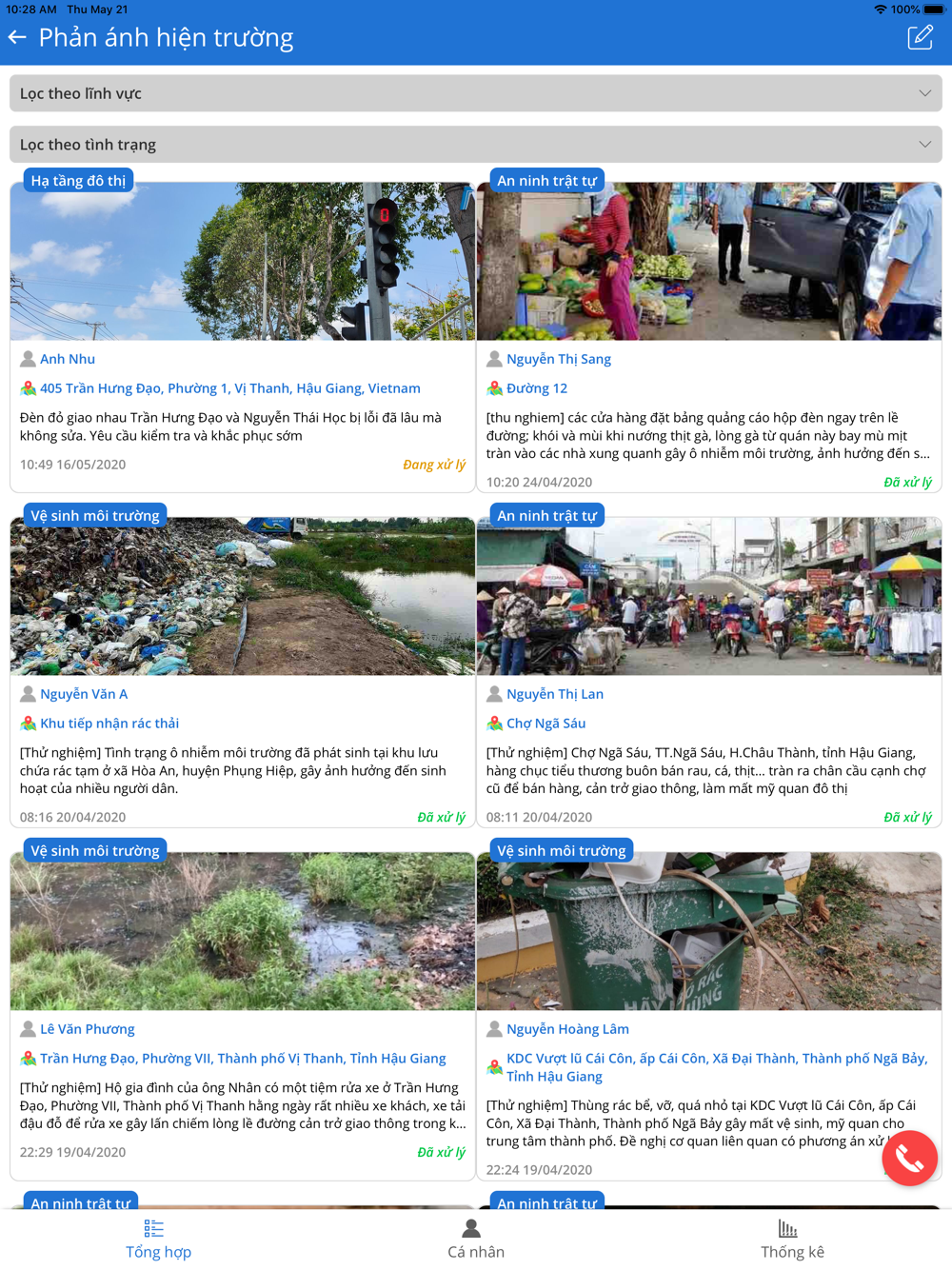This screenshot has width=952, height=1270.
Task: Open the Khu tiếp nhận rác thải location
Action: [x=109, y=724]
